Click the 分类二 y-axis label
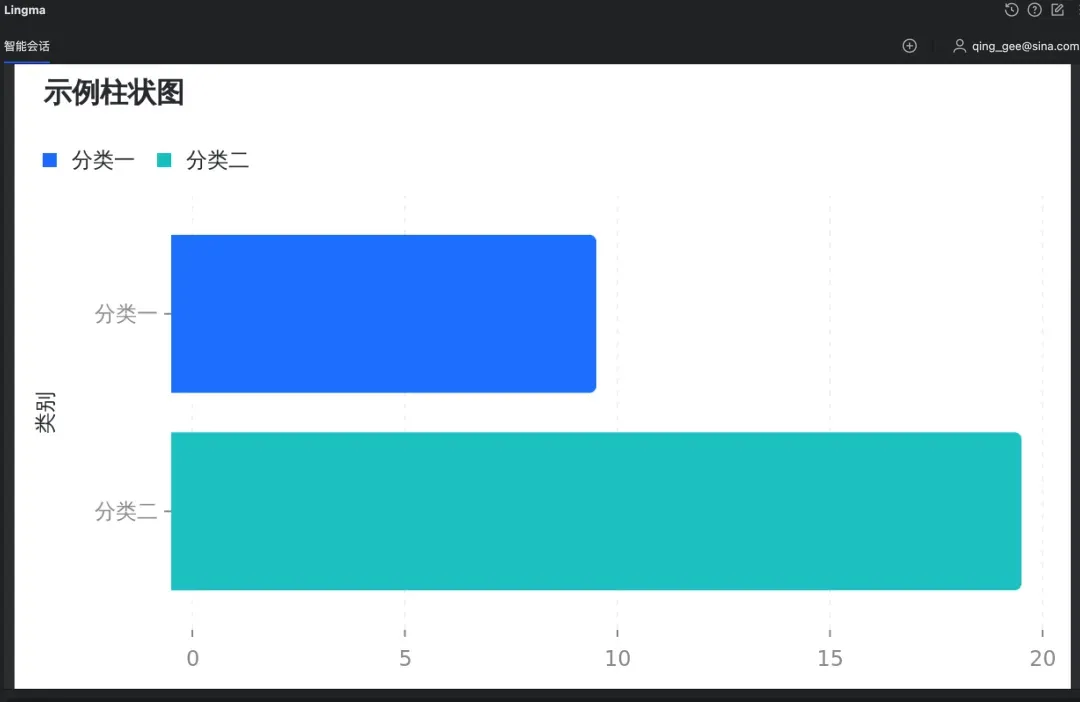Image resolution: width=1080 pixels, height=702 pixels. pyautogui.click(x=126, y=511)
